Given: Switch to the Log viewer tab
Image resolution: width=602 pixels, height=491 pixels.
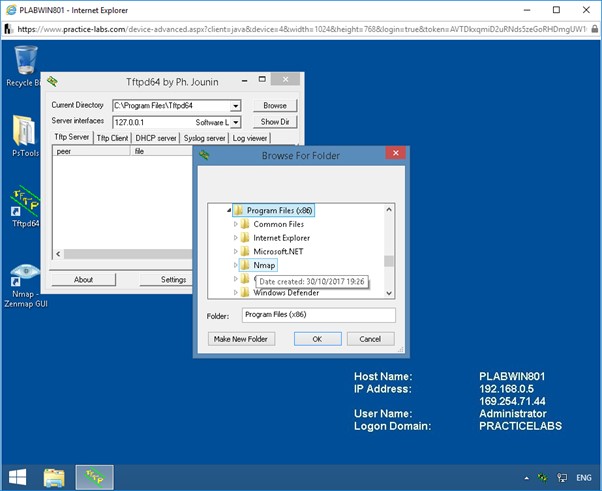Looking at the screenshot, I should (250, 138).
